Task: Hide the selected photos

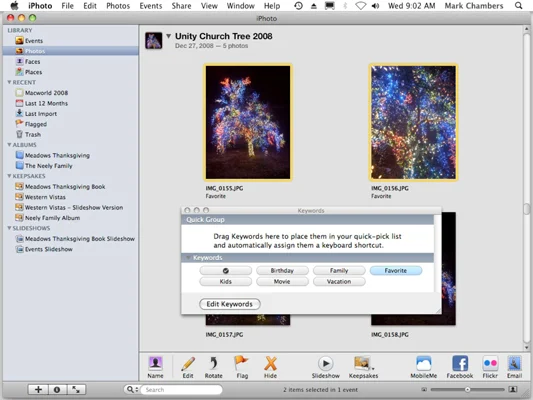Action: (270, 367)
